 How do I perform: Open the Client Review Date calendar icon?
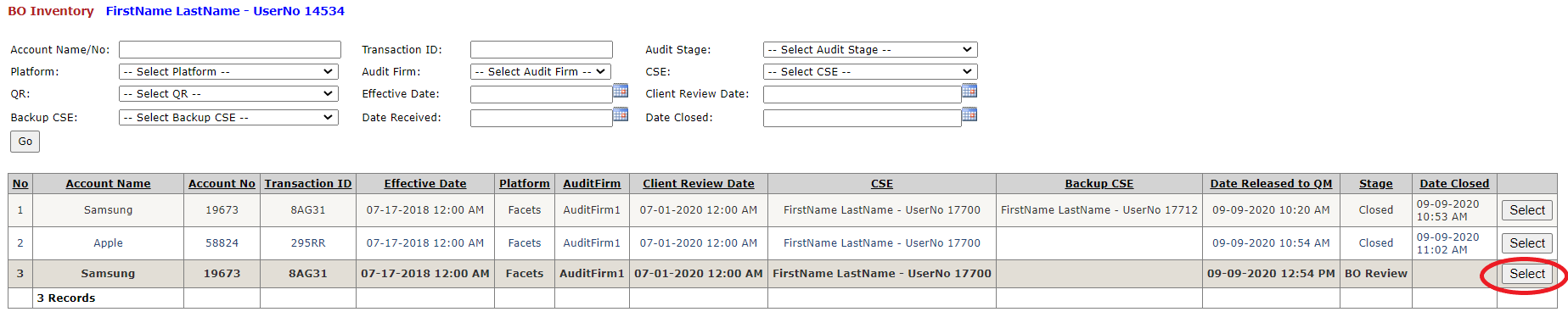coord(969,91)
